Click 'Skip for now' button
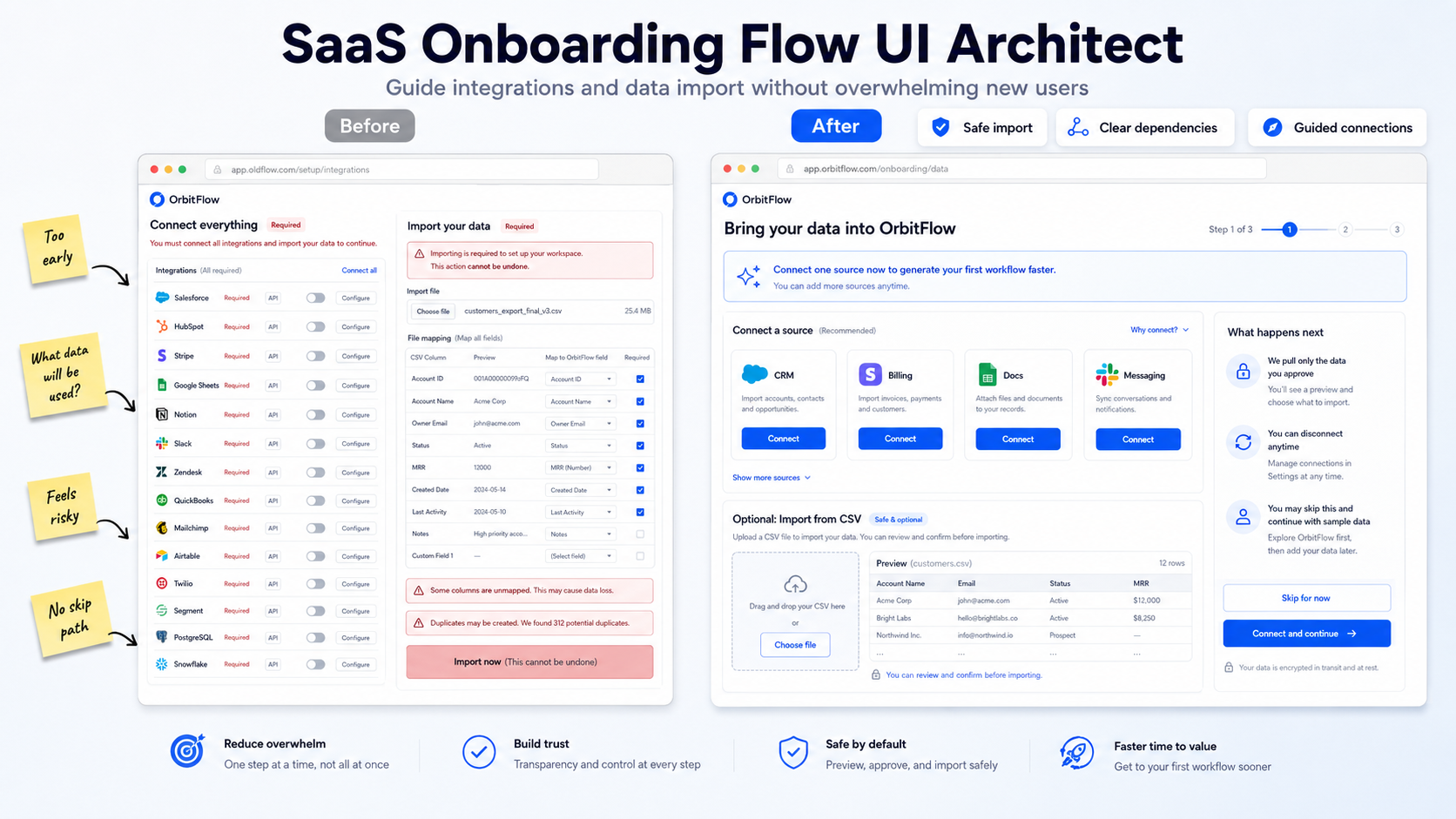The height and width of the screenshot is (819, 1456). (1306, 598)
